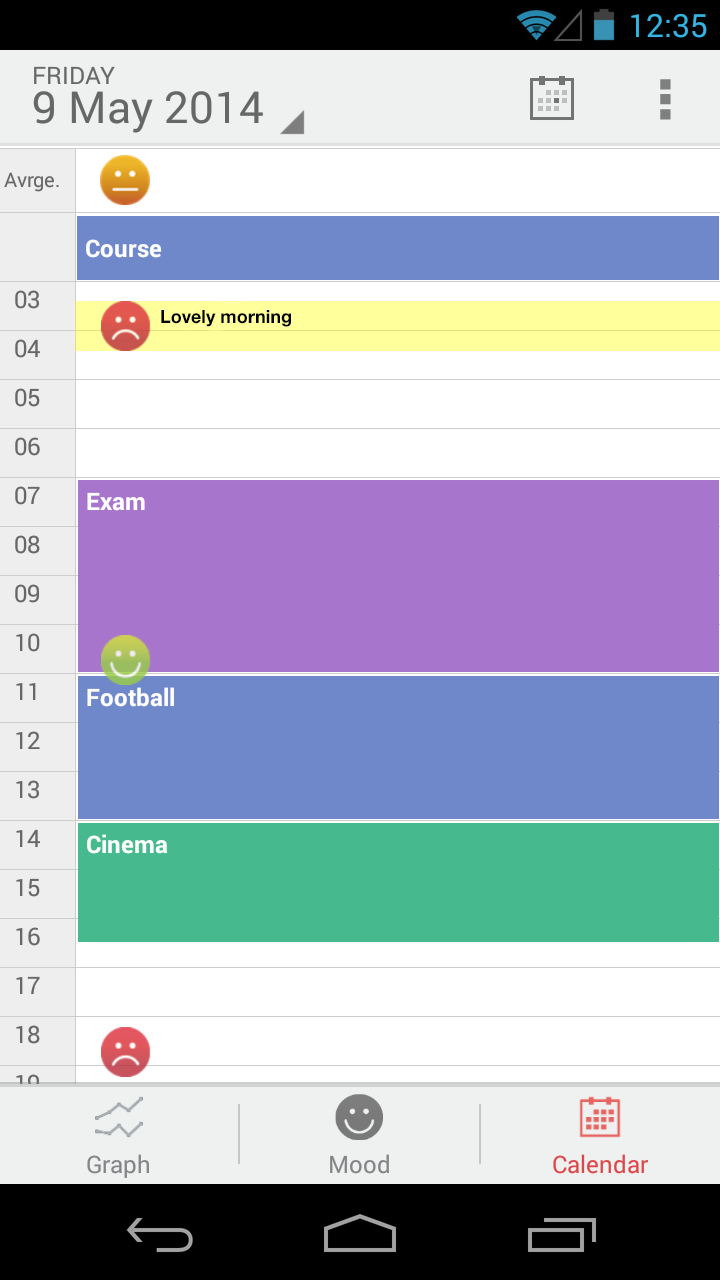The image size is (720, 1280).
Task: Tap the red sad face at 18:00
Action: 125,1052
